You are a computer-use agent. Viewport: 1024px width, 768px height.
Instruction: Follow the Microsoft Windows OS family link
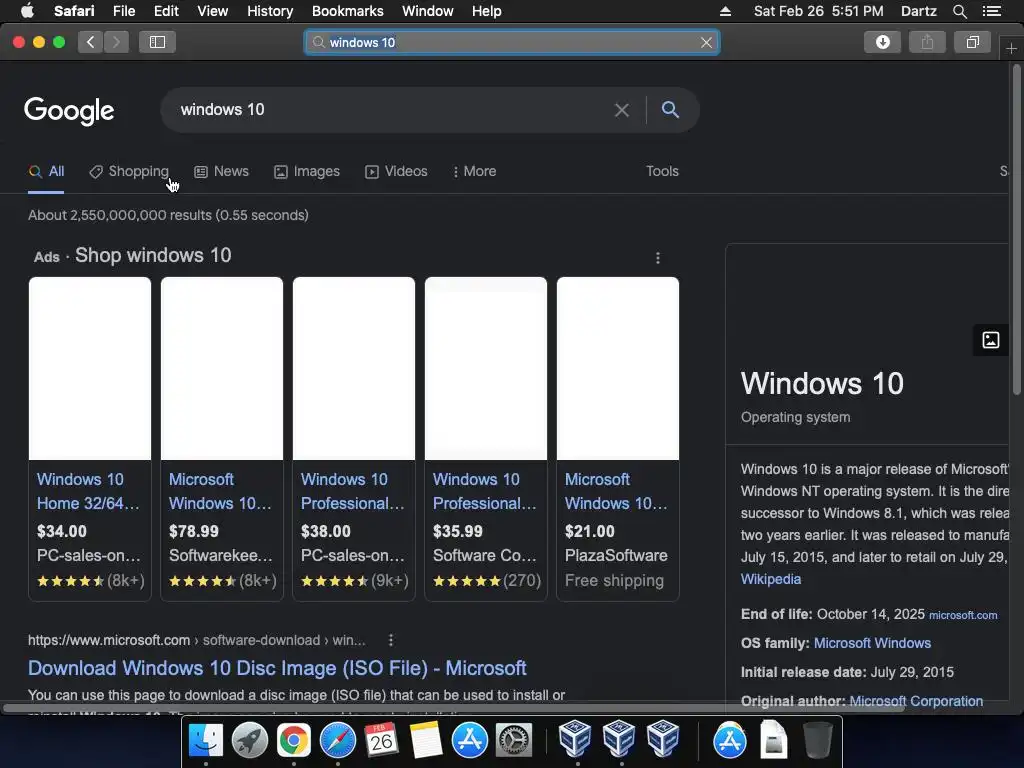pyautogui.click(x=872, y=643)
